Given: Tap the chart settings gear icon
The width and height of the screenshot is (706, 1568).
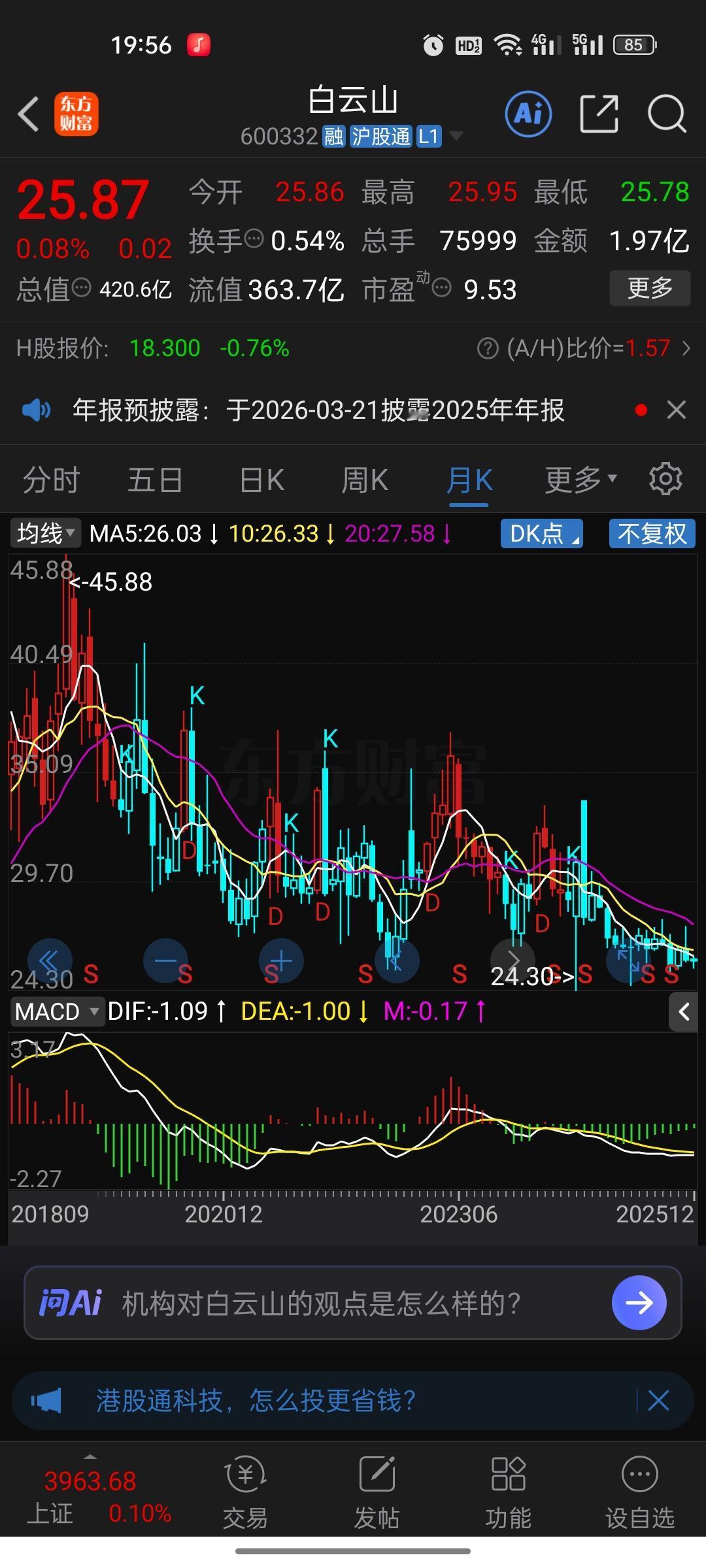Looking at the screenshot, I should 665,479.
